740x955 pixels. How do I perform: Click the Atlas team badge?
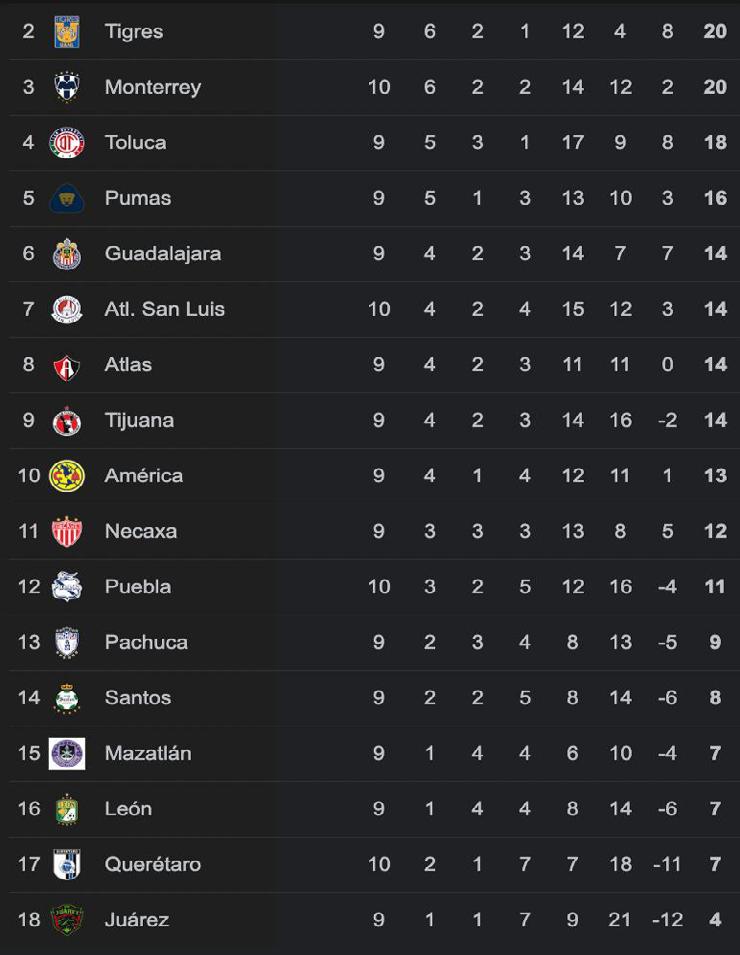tap(67, 365)
